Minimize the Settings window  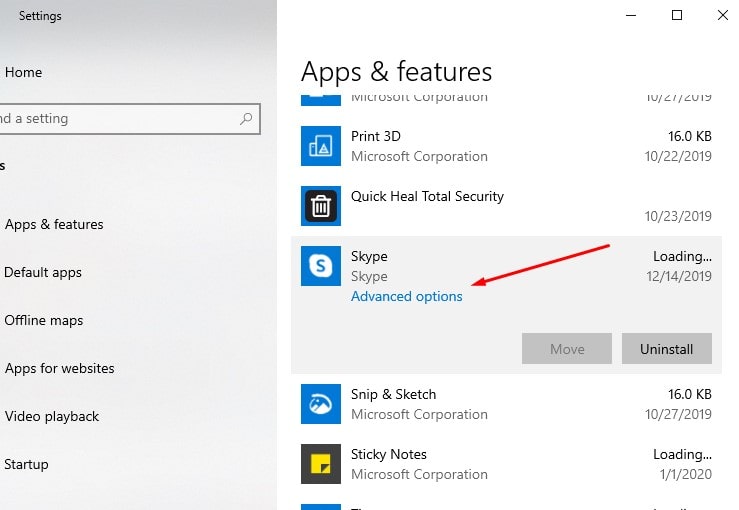pyautogui.click(x=631, y=16)
